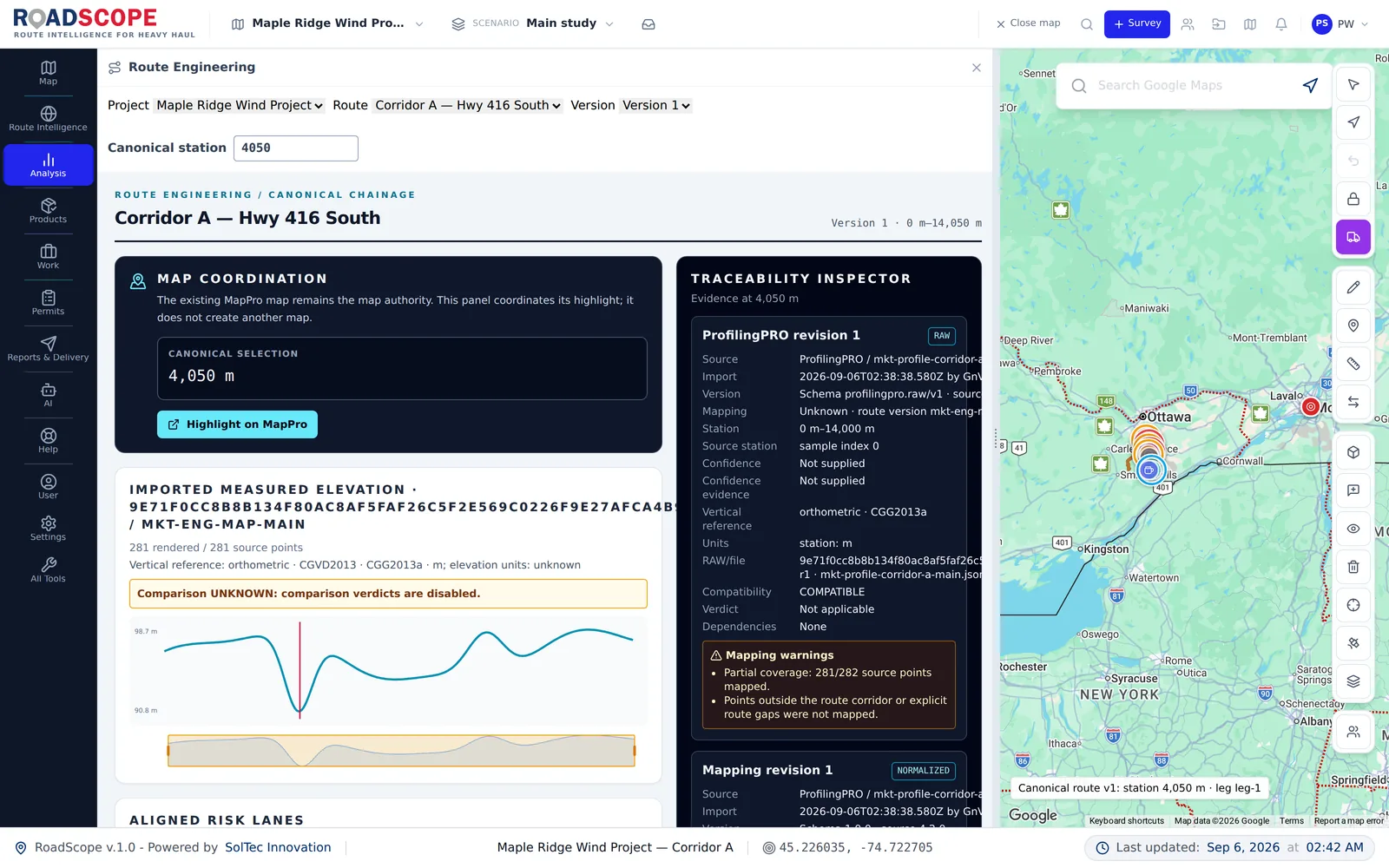Open Products in the sidebar

tap(48, 211)
